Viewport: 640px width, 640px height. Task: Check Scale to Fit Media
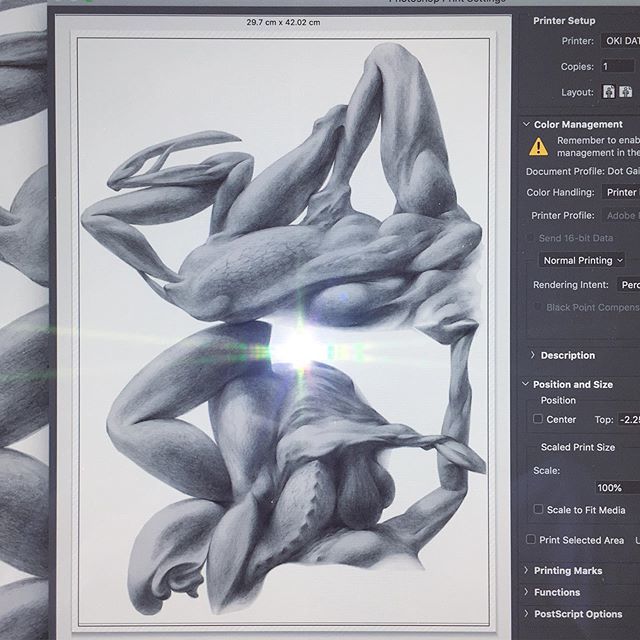tap(538, 509)
